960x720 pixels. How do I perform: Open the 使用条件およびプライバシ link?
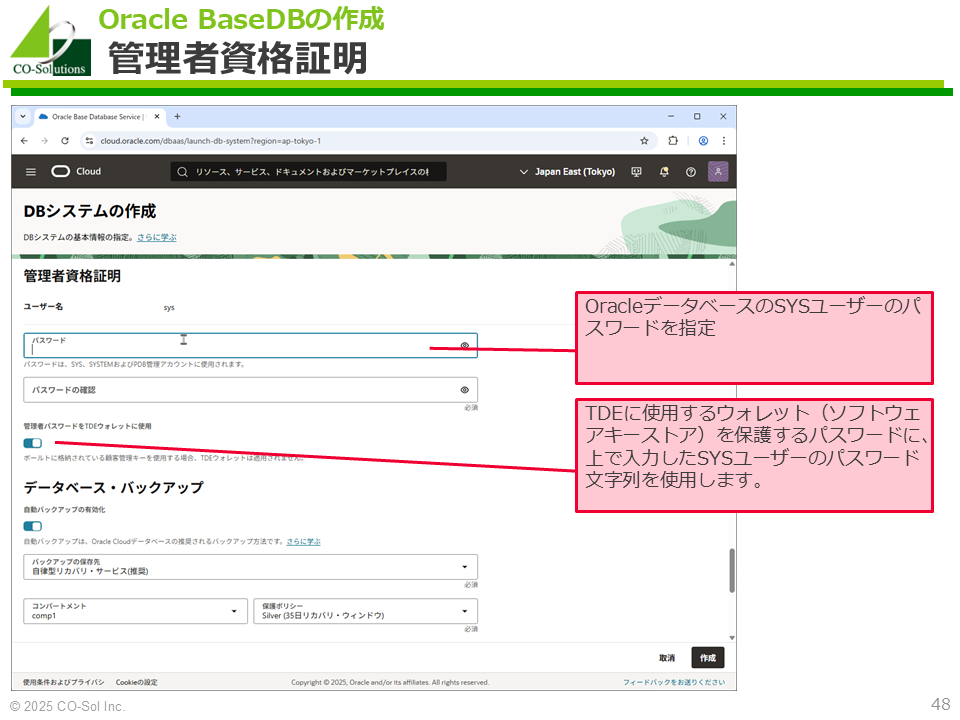[x=64, y=683]
